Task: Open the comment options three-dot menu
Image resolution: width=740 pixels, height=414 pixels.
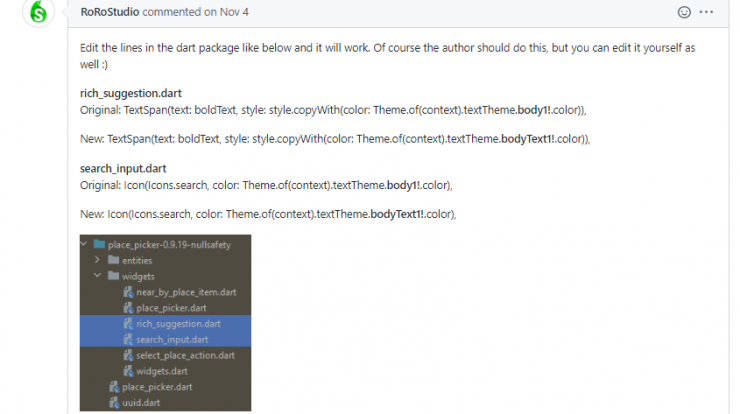Action: pos(706,12)
